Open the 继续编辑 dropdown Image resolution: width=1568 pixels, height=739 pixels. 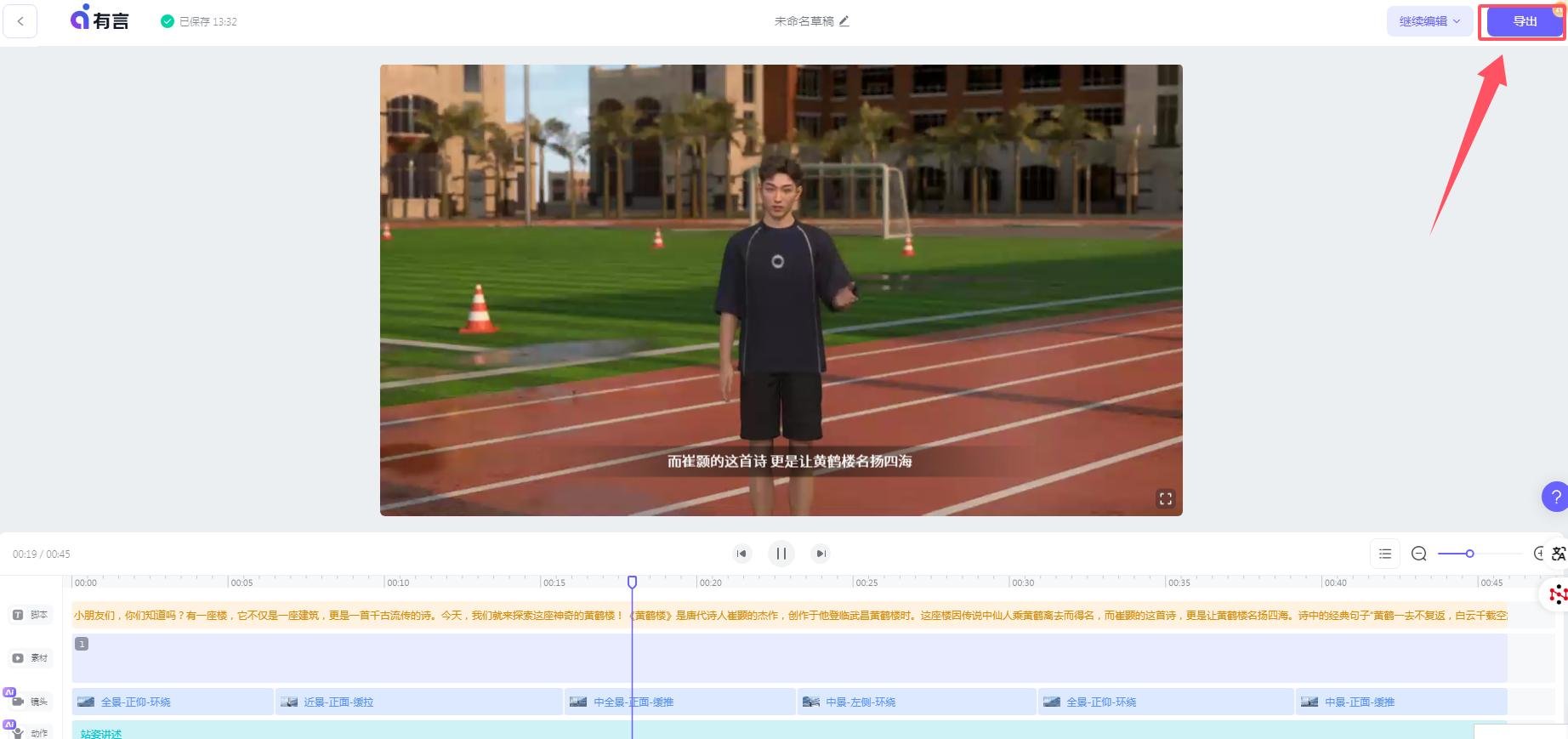[x=1429, y=21]
